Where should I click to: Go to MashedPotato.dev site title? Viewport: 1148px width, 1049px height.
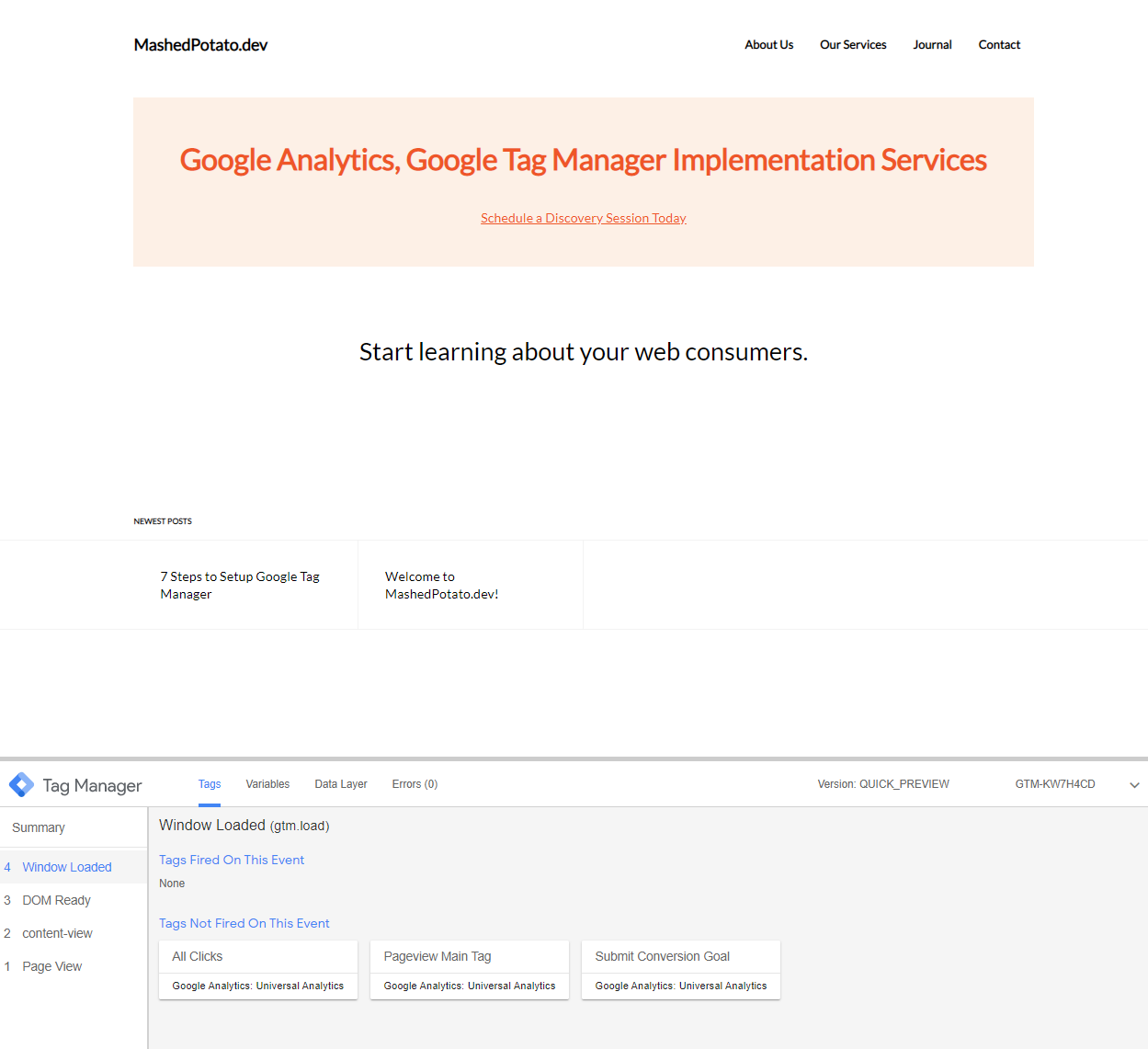200,45
